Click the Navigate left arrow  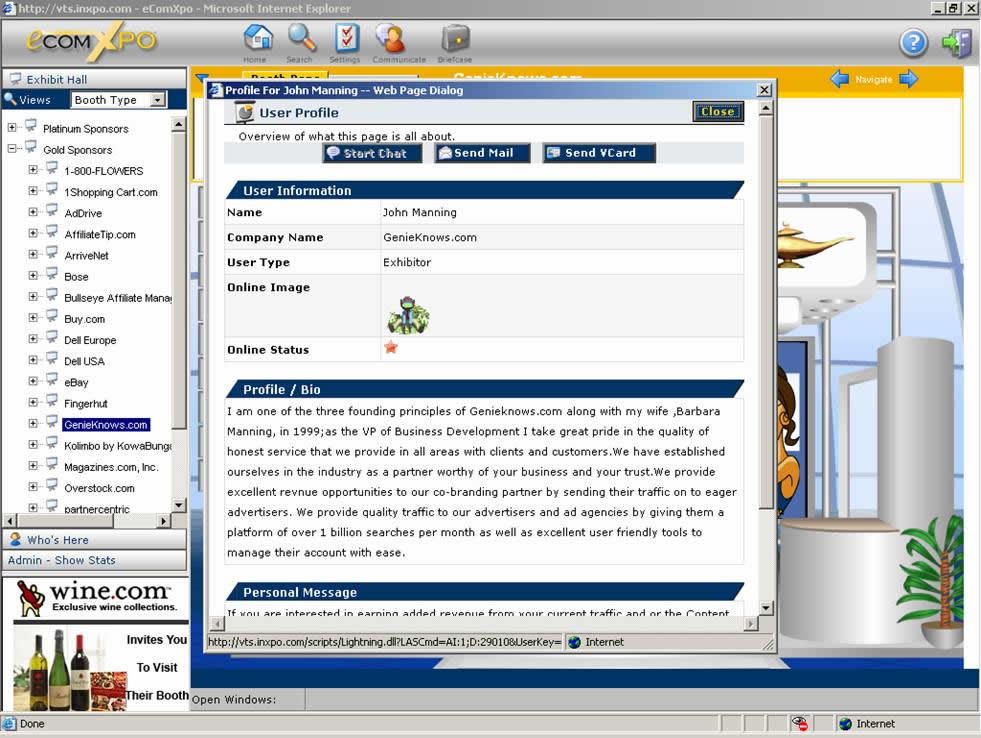(840, 79)
